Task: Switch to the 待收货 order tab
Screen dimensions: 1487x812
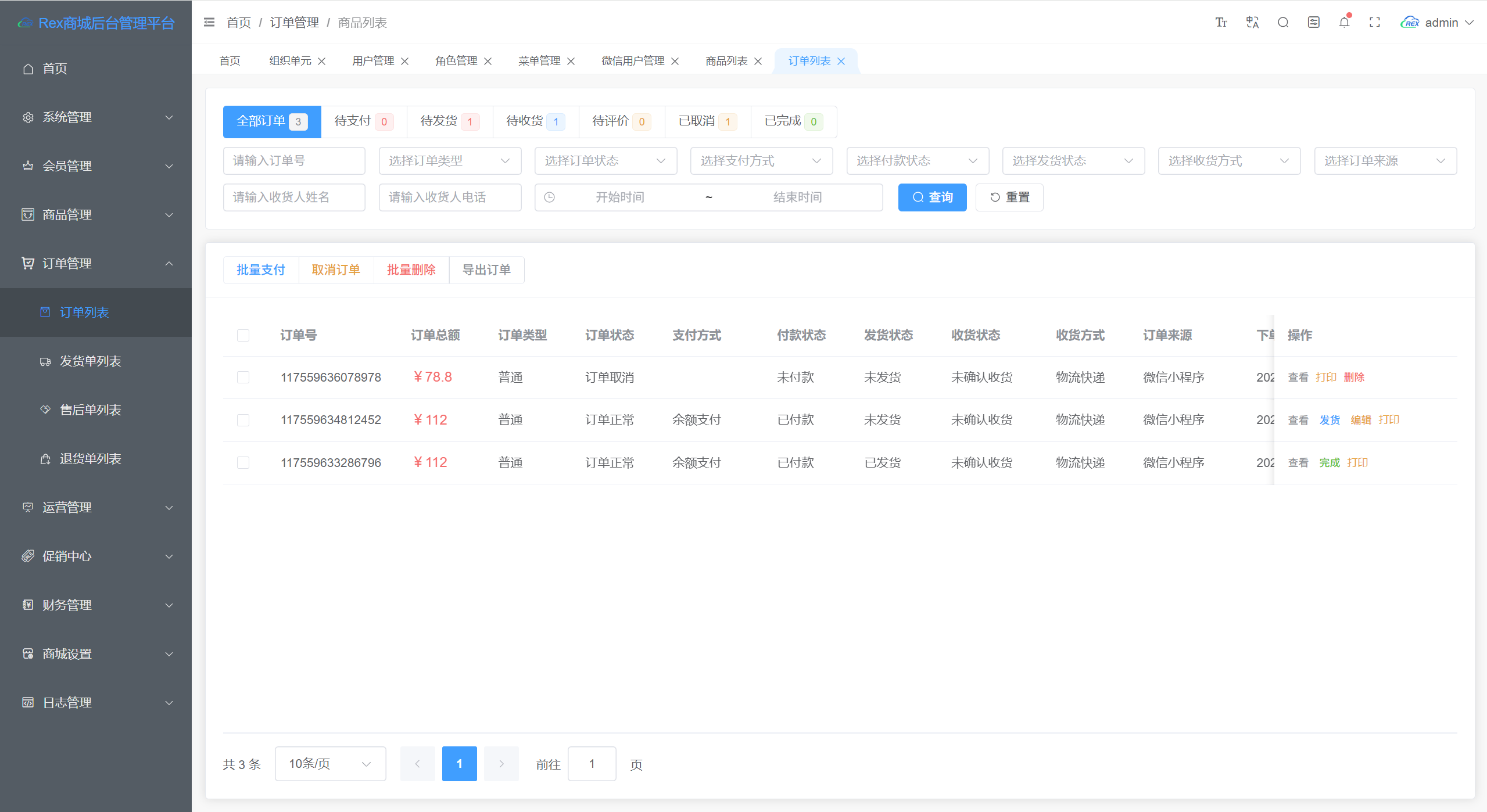Action: 536,121
